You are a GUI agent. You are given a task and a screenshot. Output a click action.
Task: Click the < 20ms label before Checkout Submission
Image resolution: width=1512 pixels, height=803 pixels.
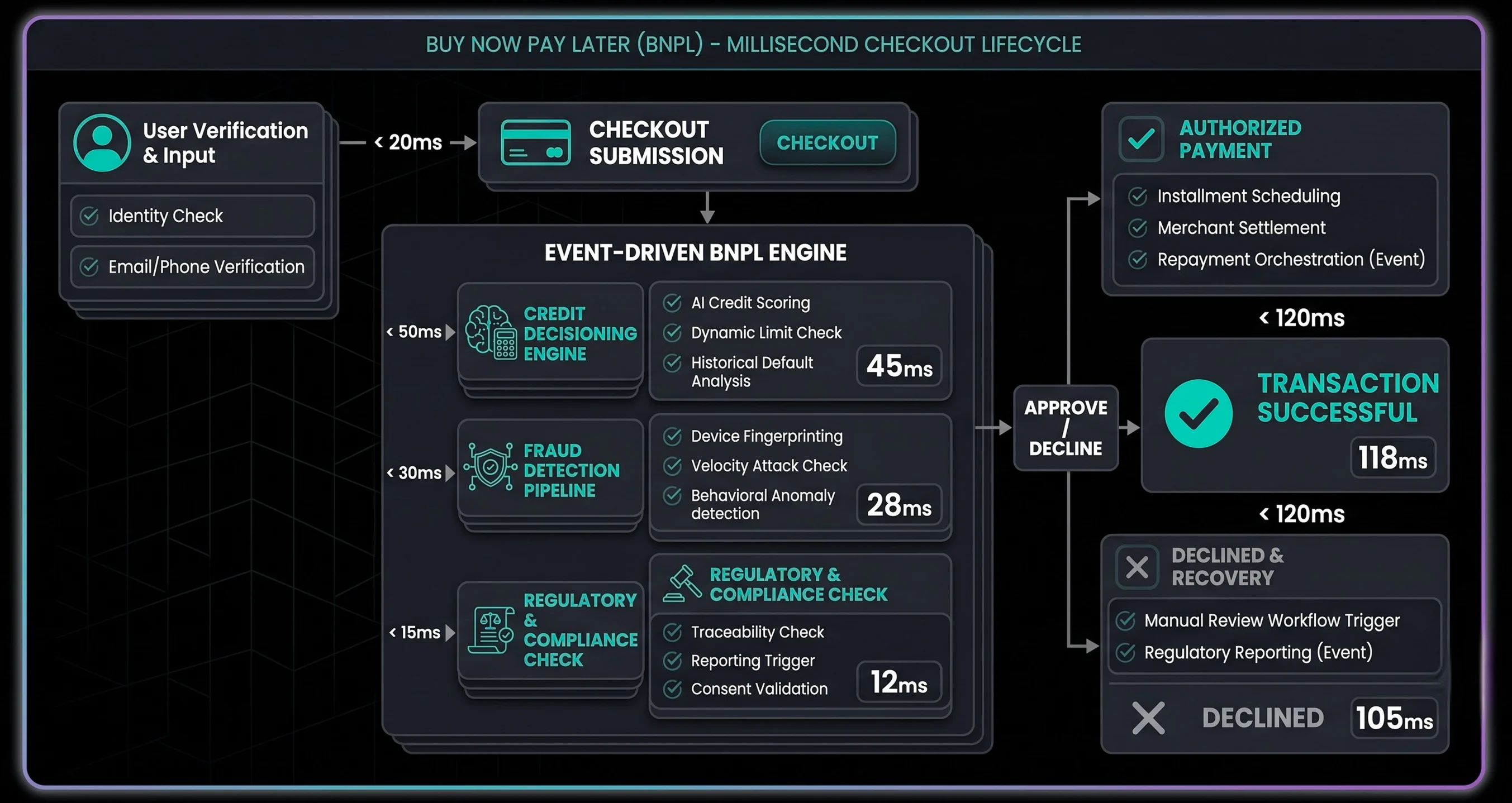(408, 142)
